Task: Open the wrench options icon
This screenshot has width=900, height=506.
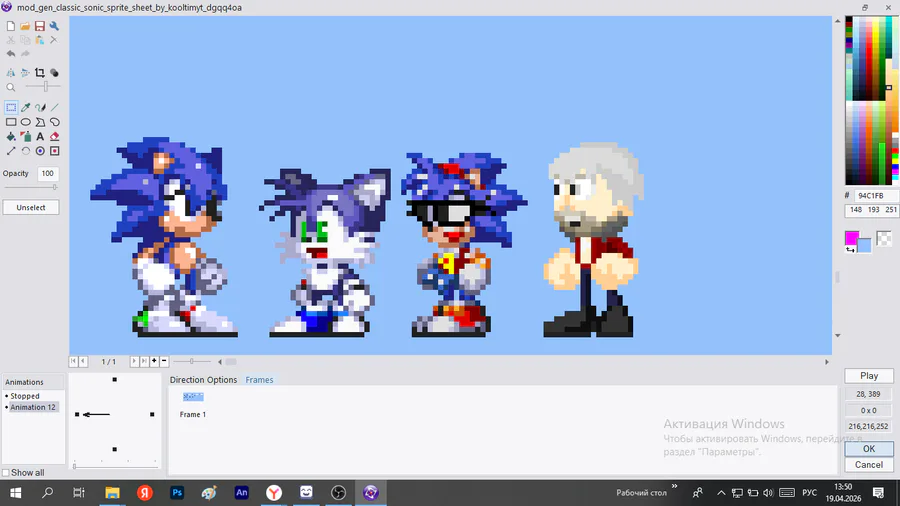Action: point(54,26)
